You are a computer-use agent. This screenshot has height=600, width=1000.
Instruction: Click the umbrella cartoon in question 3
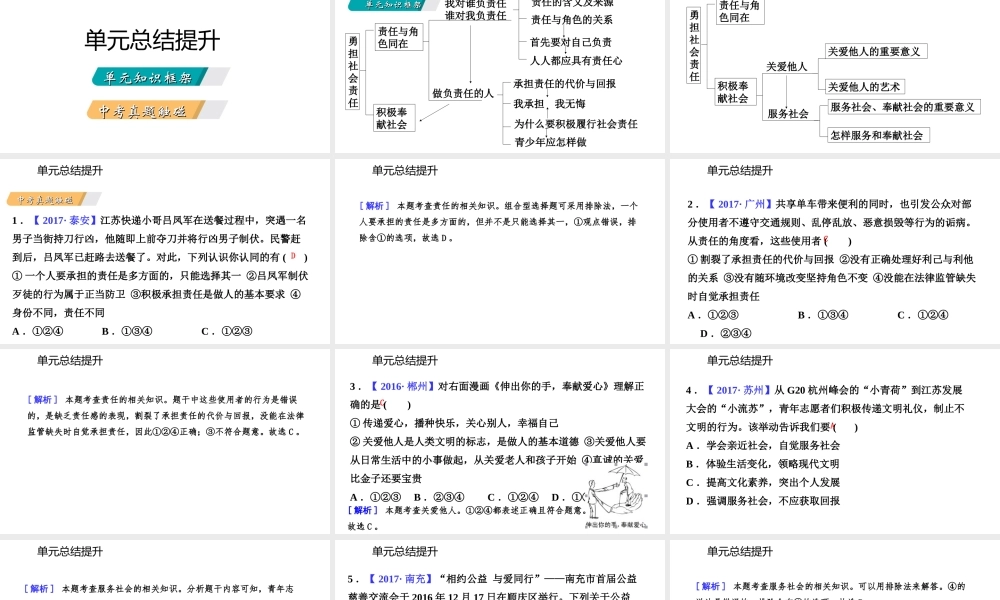(x=617, y=494)
